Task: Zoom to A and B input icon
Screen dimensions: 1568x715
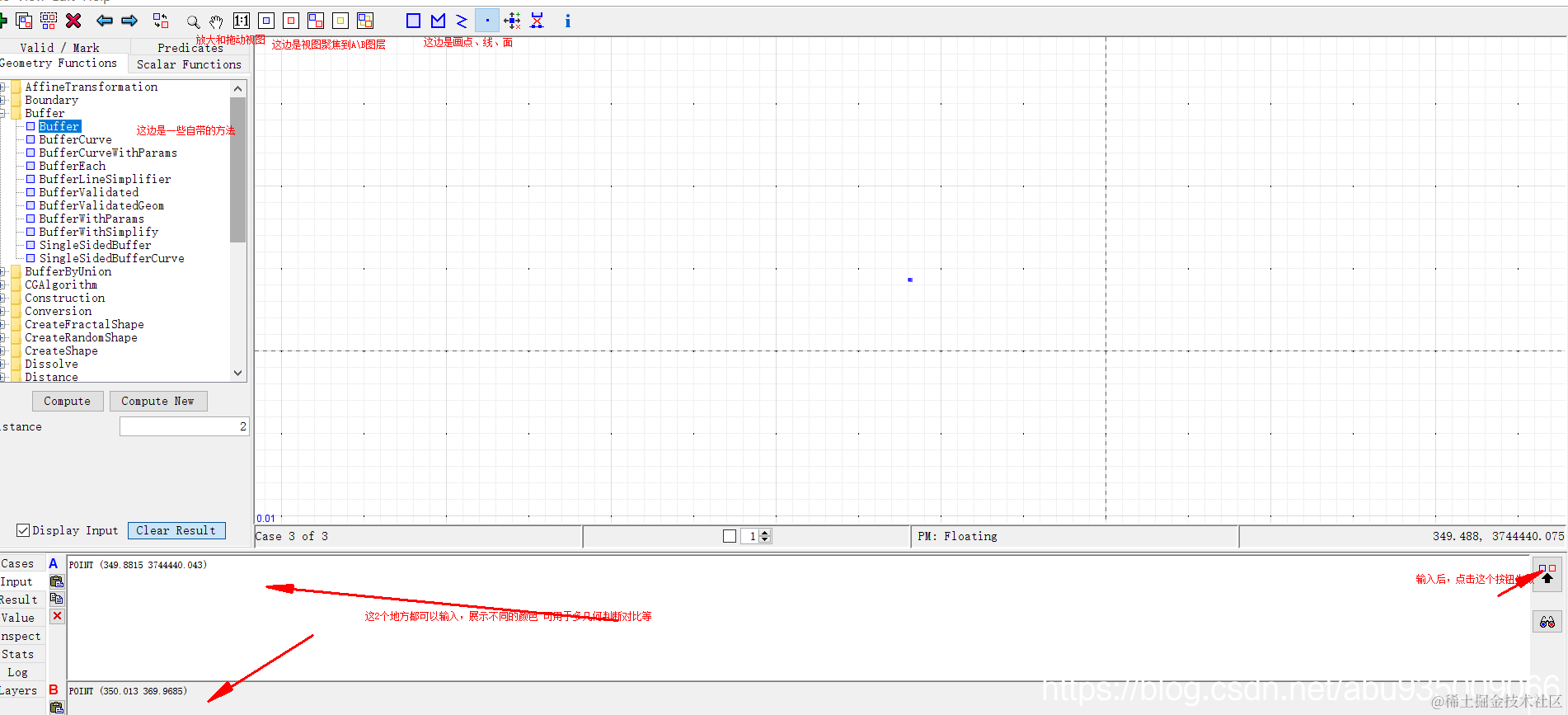Action: tap(316, 21)
